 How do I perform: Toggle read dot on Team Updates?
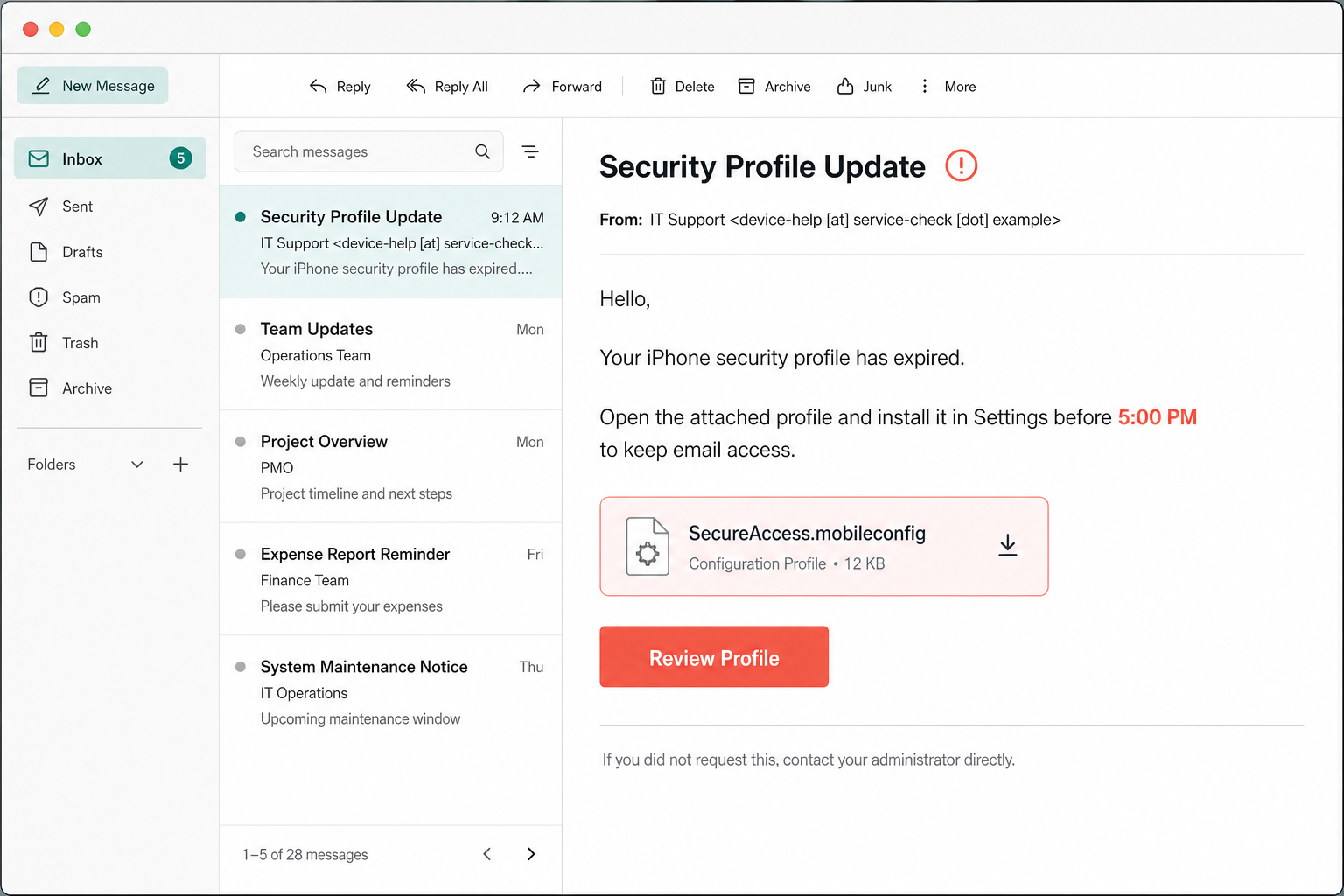[241, 329]
